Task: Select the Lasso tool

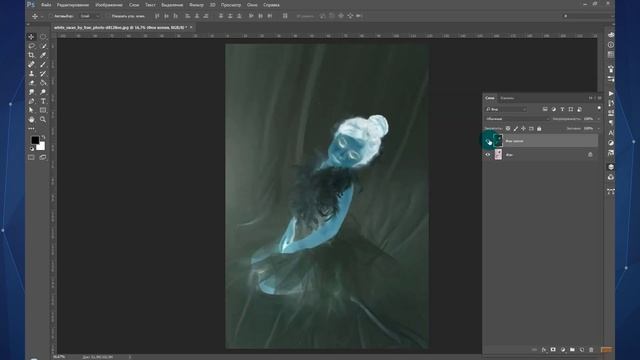Action: pos(31,46)
